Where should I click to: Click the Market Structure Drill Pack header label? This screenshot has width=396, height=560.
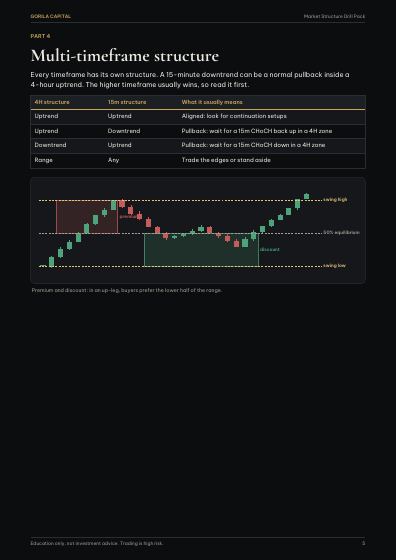[334, 16]
